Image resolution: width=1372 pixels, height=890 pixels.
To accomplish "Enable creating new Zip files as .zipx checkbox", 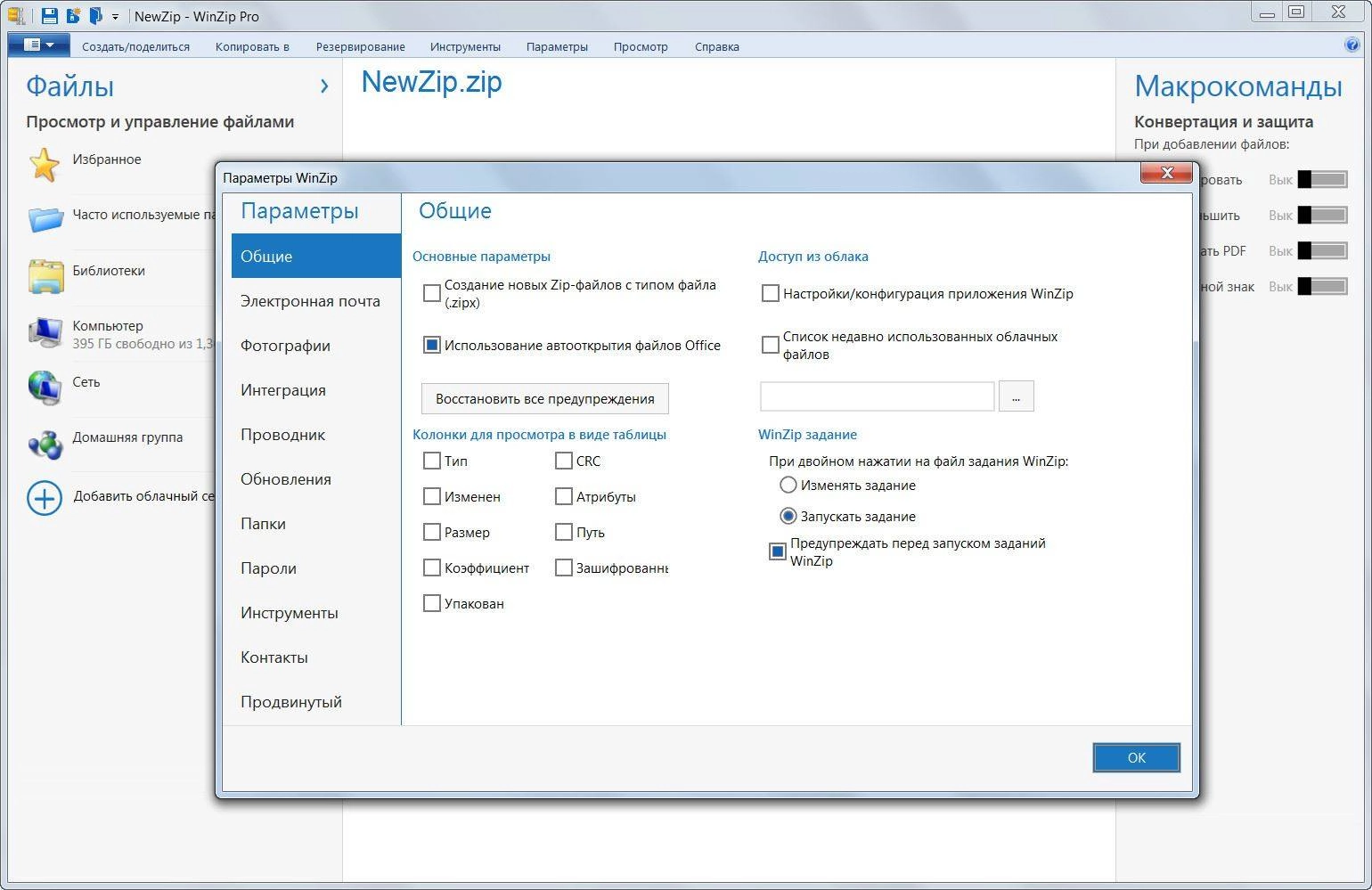I will pyautogui.click(x=432, y=293).
